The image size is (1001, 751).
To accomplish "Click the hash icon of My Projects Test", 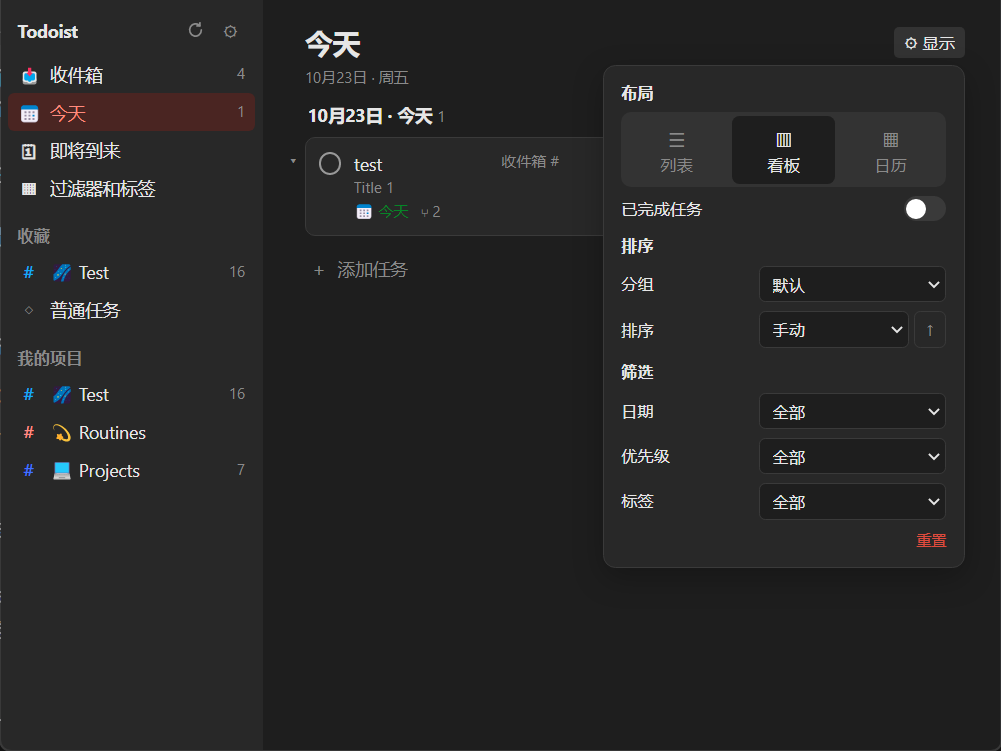I will [x=29, y=395].
